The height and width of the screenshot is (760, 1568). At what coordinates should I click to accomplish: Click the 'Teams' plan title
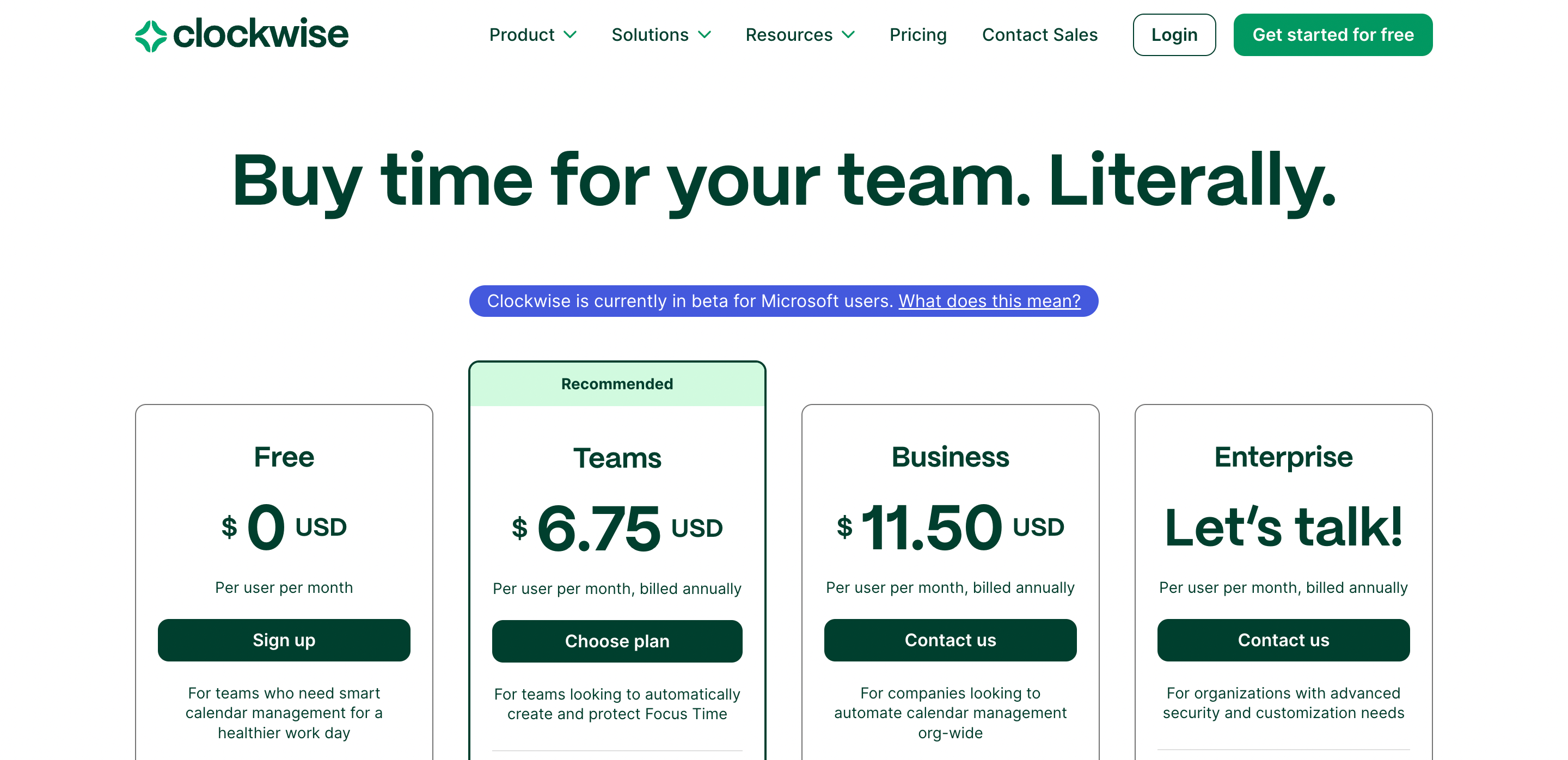[617, 458]
